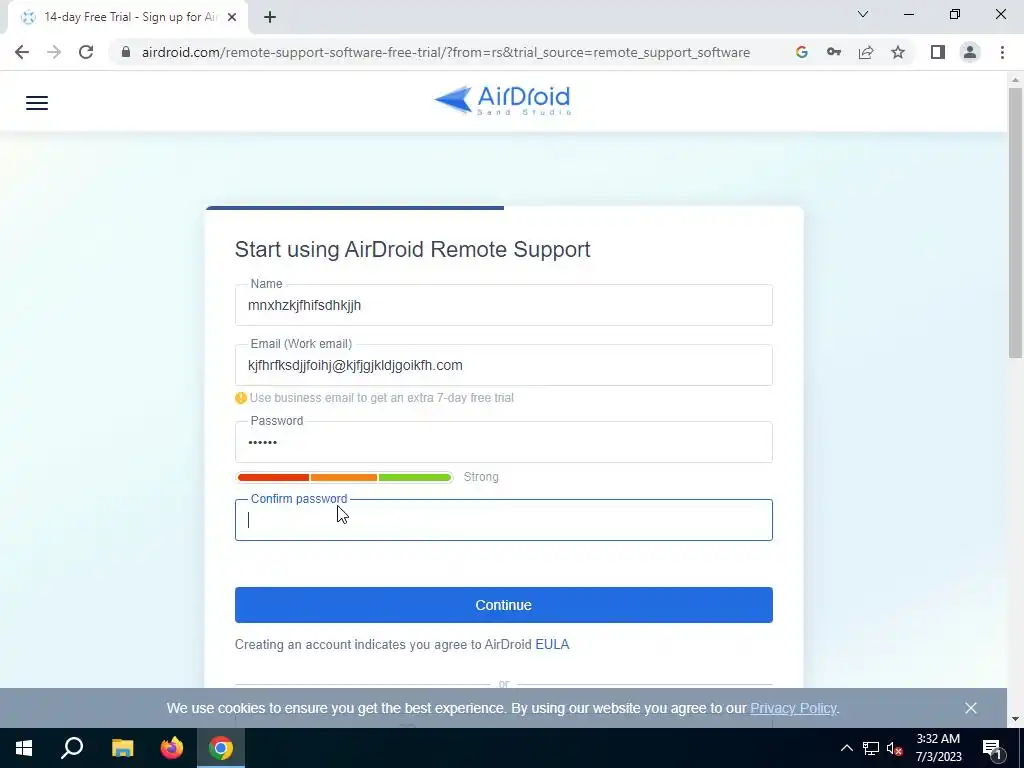Open a new tab
This screenshot has height=768, width=1024.
click(270, 17)
